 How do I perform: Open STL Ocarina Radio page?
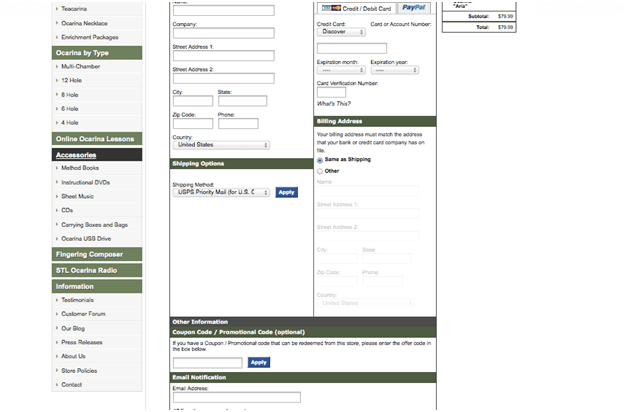pyautogui.click(x=86, y=270)
